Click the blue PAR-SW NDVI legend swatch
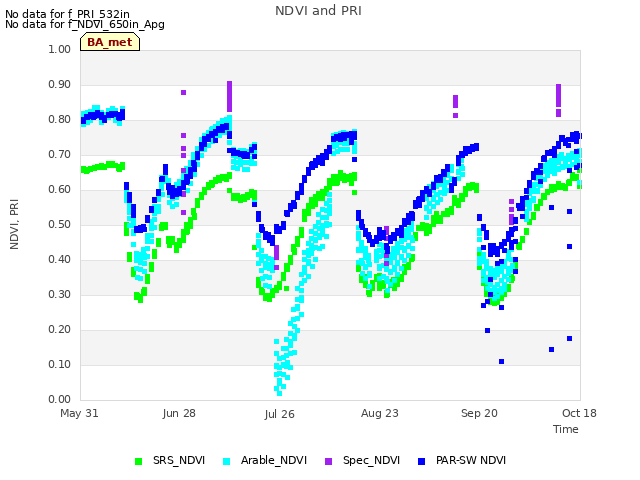The height and width of the screenshot is (480, 640). pos(422,461)
